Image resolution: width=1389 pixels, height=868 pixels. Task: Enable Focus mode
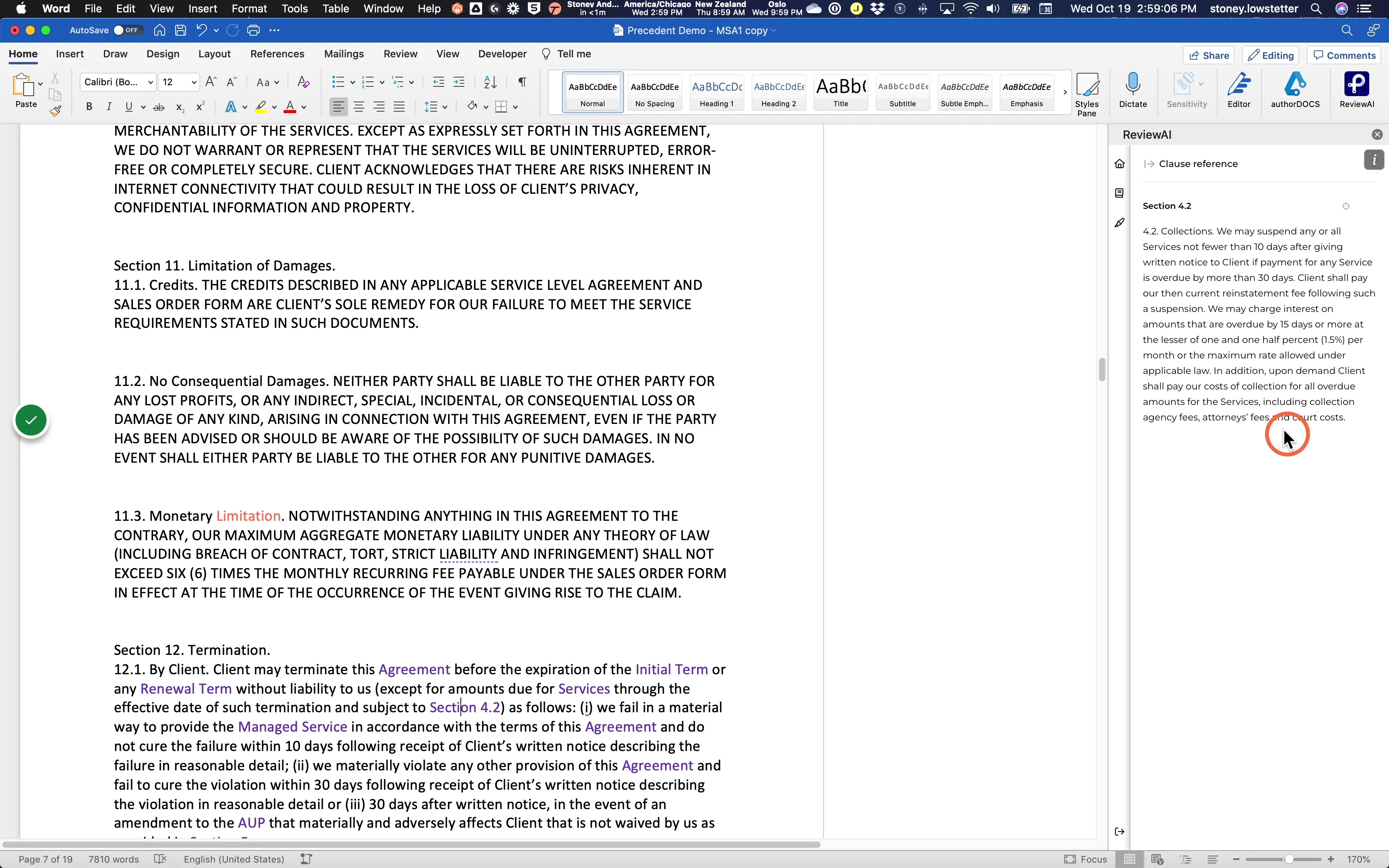(1086, 859)
